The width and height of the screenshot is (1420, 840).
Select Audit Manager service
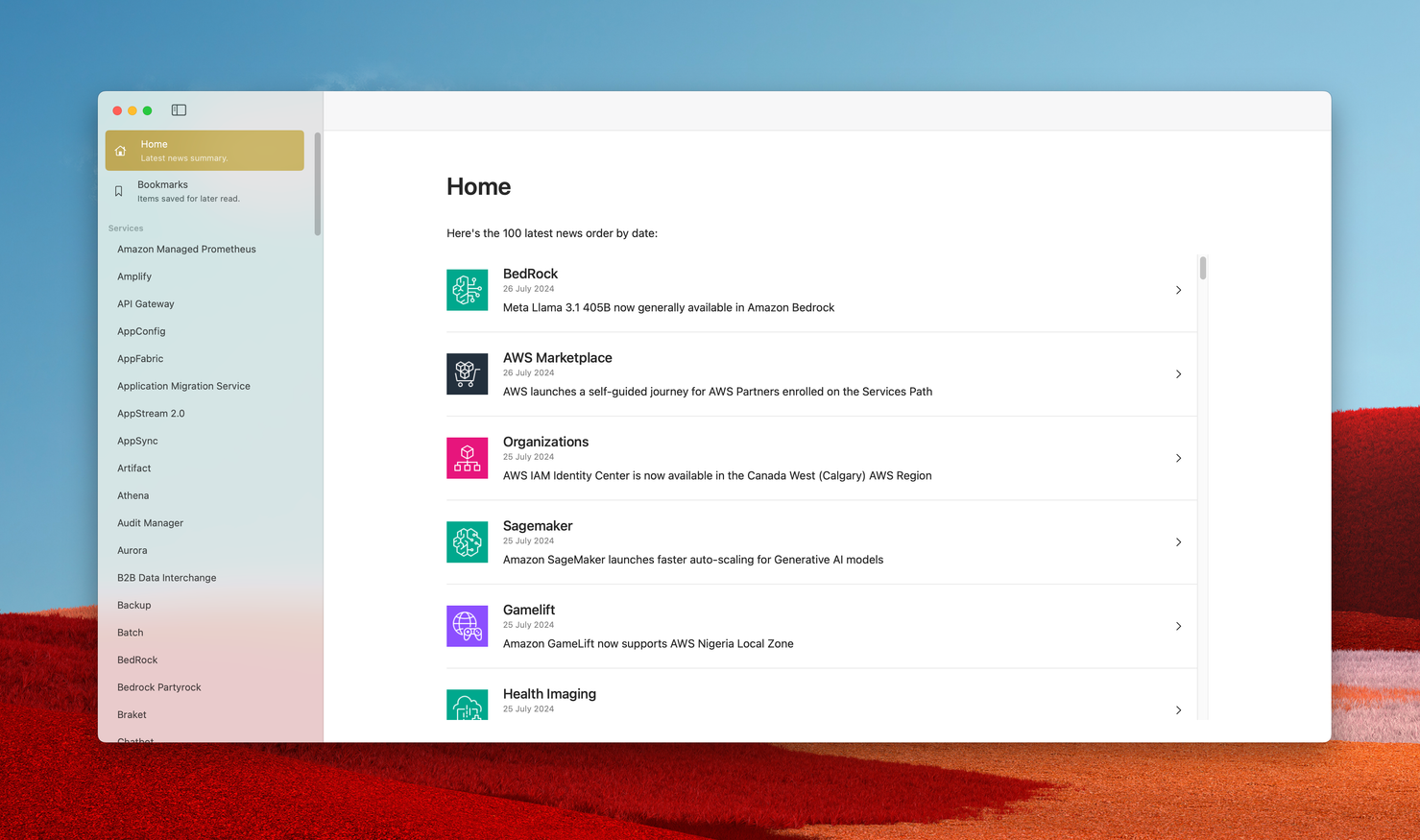coord(150,523)
